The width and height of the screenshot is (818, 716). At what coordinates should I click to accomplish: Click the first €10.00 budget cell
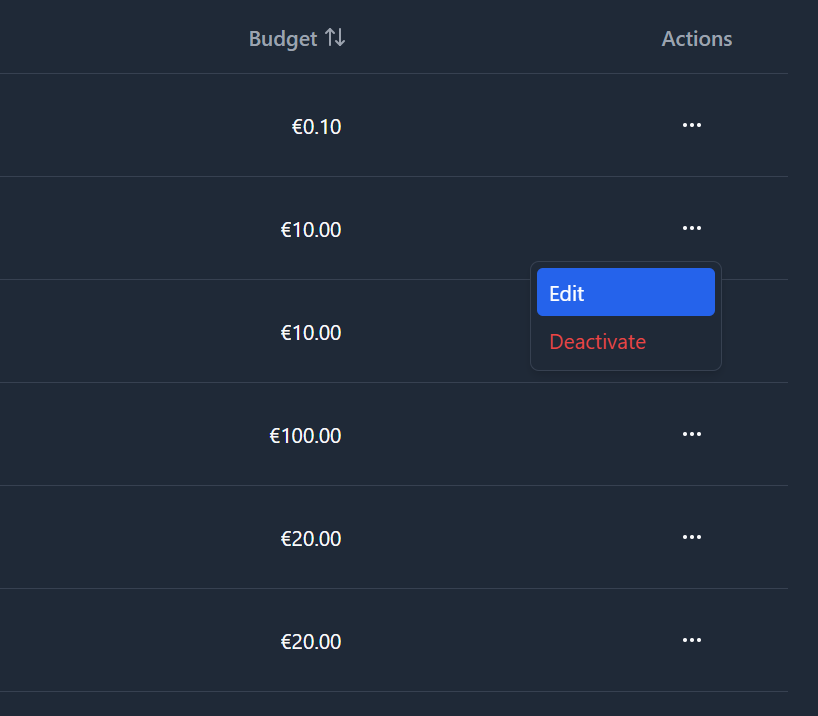point(311,230)
